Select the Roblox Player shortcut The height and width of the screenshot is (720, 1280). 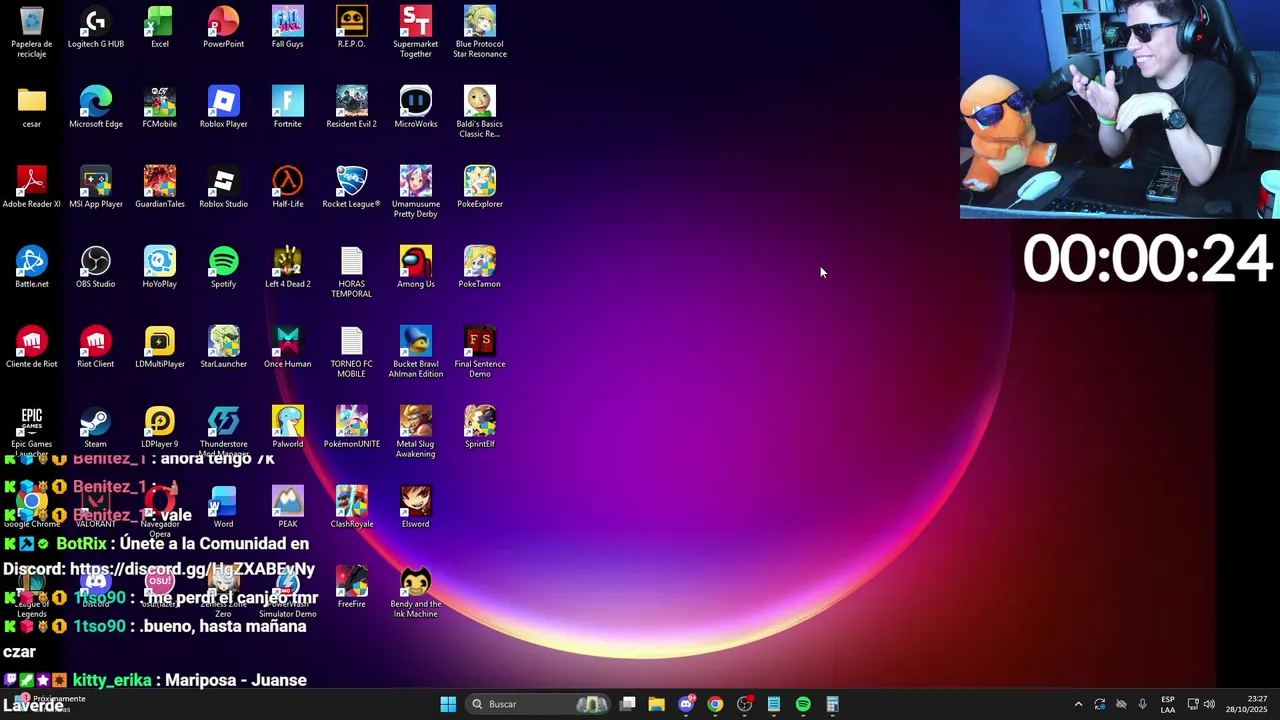click(224, 108)
